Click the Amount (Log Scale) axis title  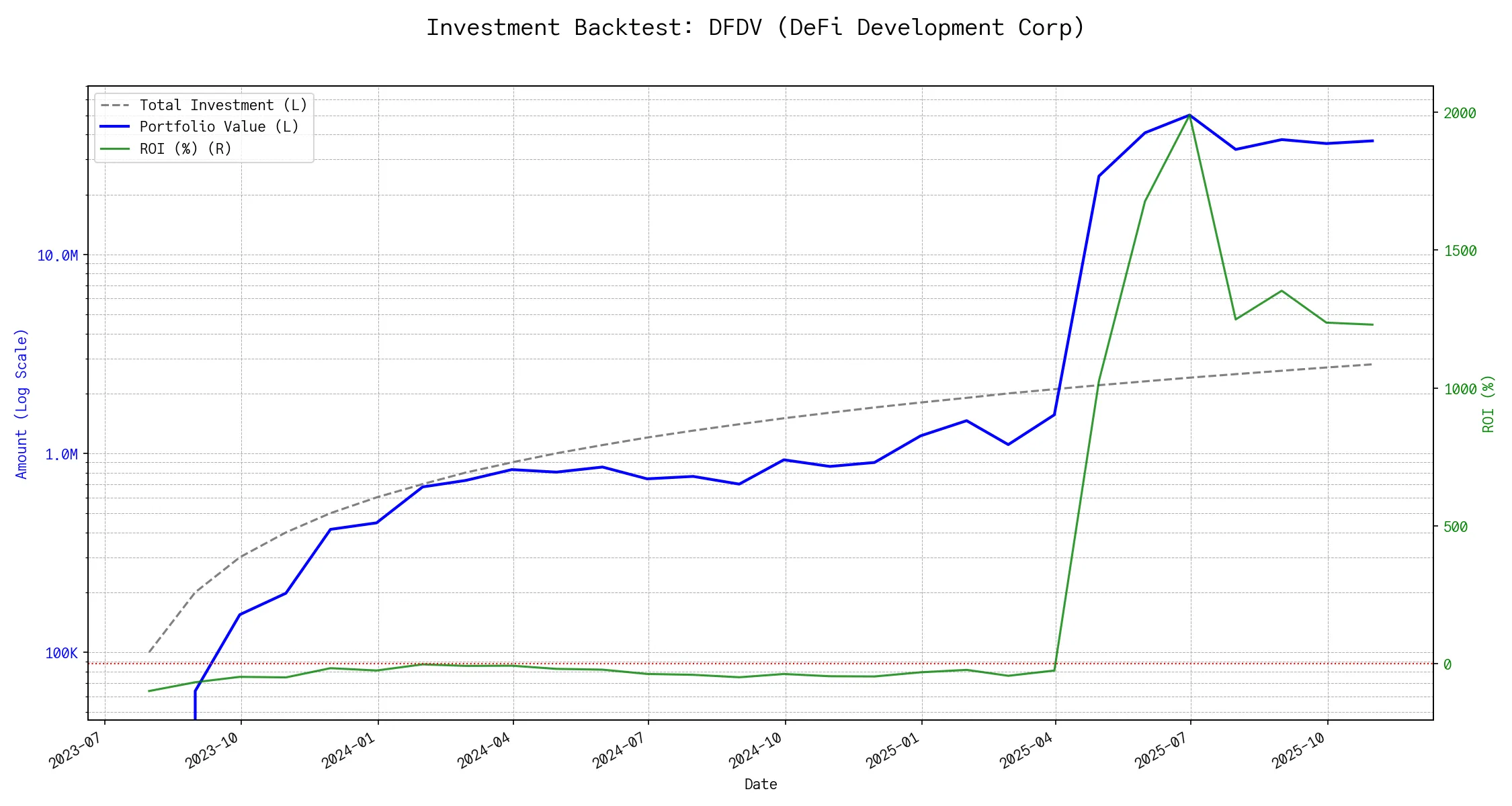click(x=22, y=404)
